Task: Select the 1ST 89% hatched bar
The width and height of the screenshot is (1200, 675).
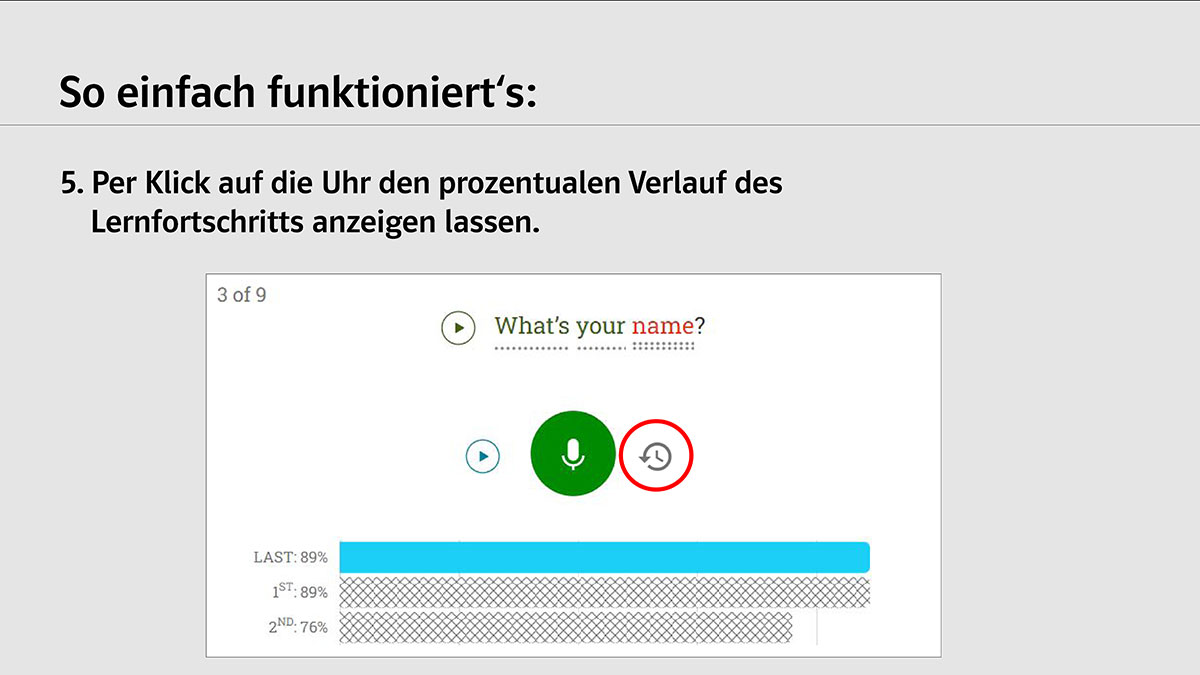Action: tap(604, 592)
